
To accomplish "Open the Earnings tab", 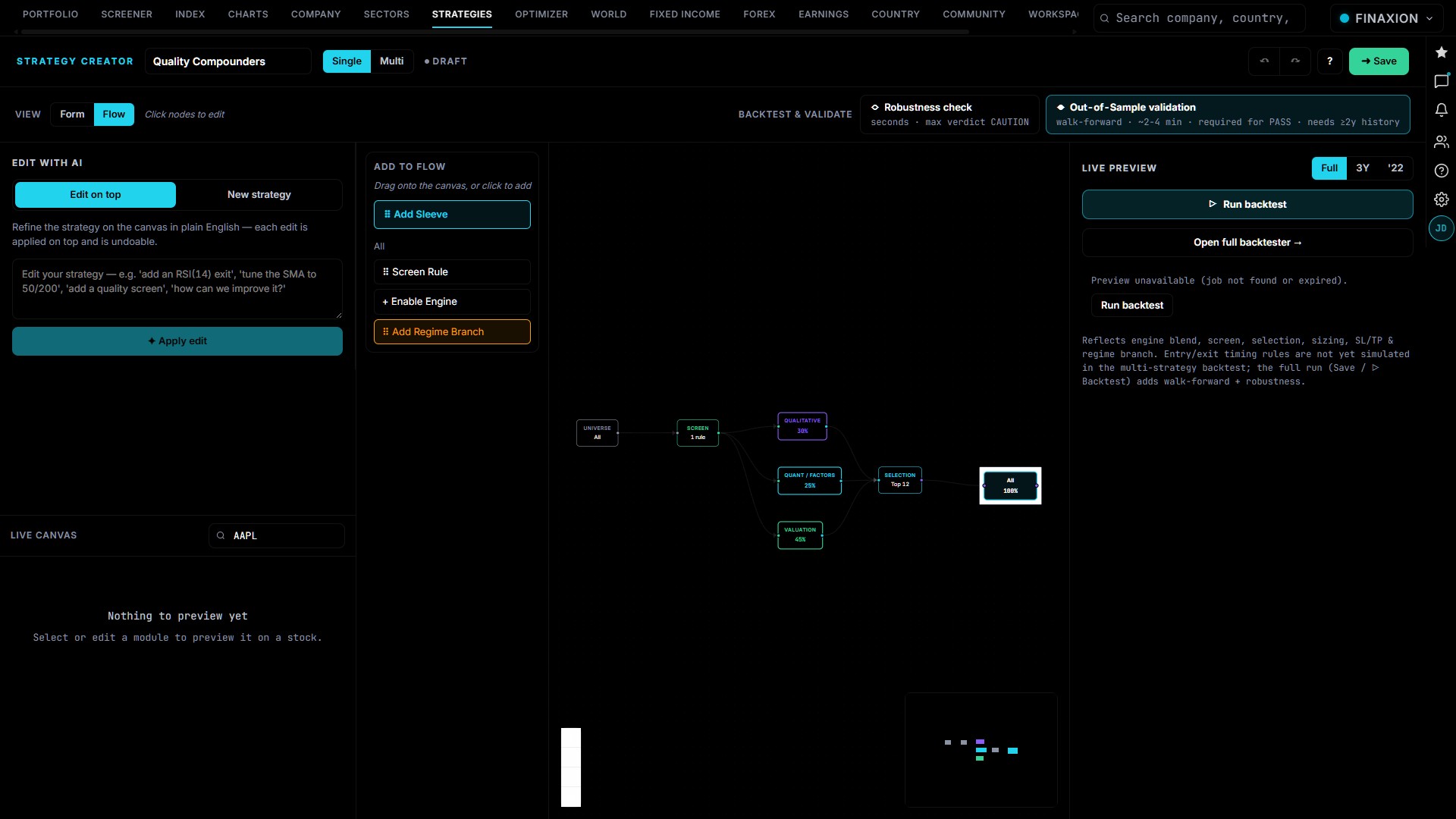I will click(x=824, y=14).
